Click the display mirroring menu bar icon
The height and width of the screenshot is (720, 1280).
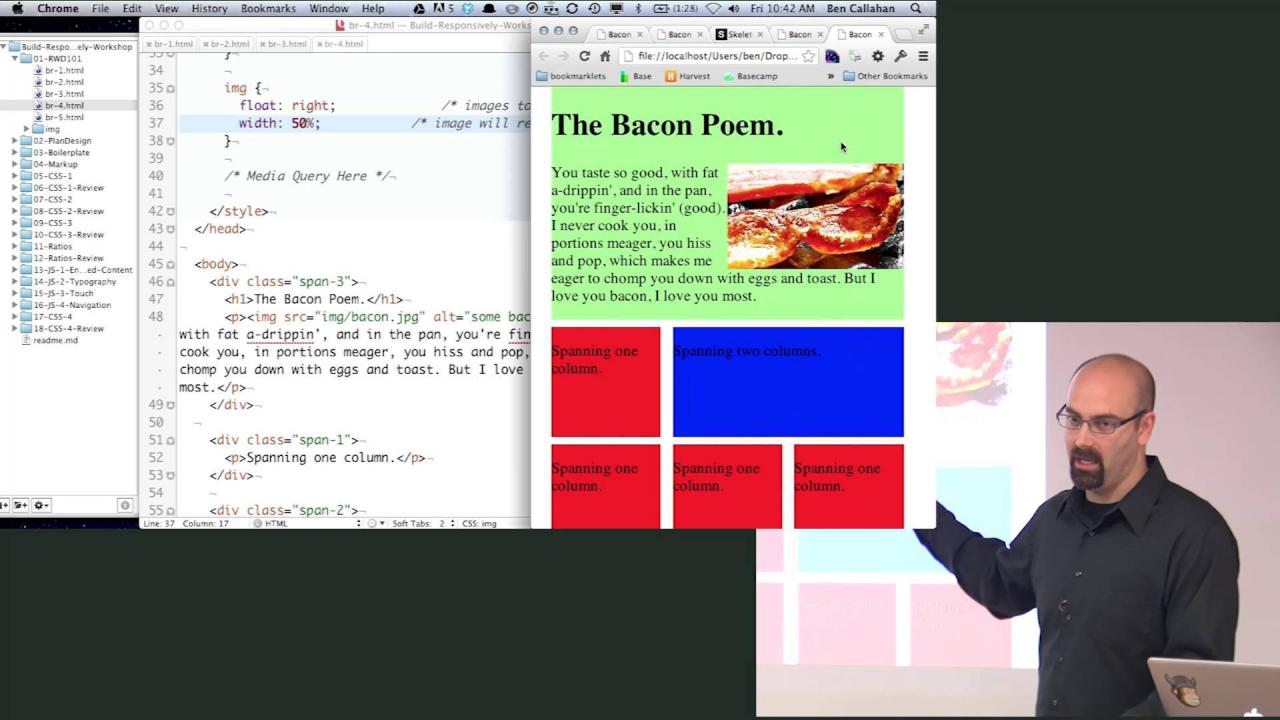pos(617,8)
